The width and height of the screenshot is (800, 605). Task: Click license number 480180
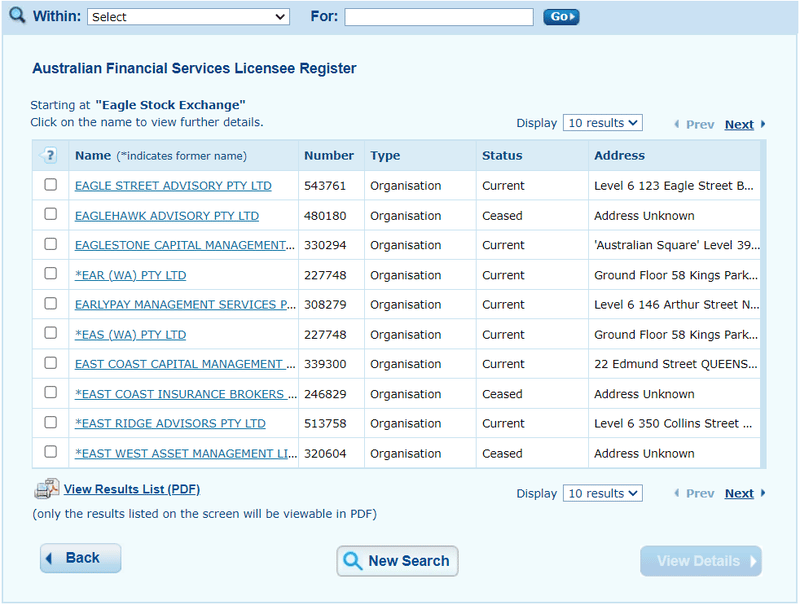[325, 216]
